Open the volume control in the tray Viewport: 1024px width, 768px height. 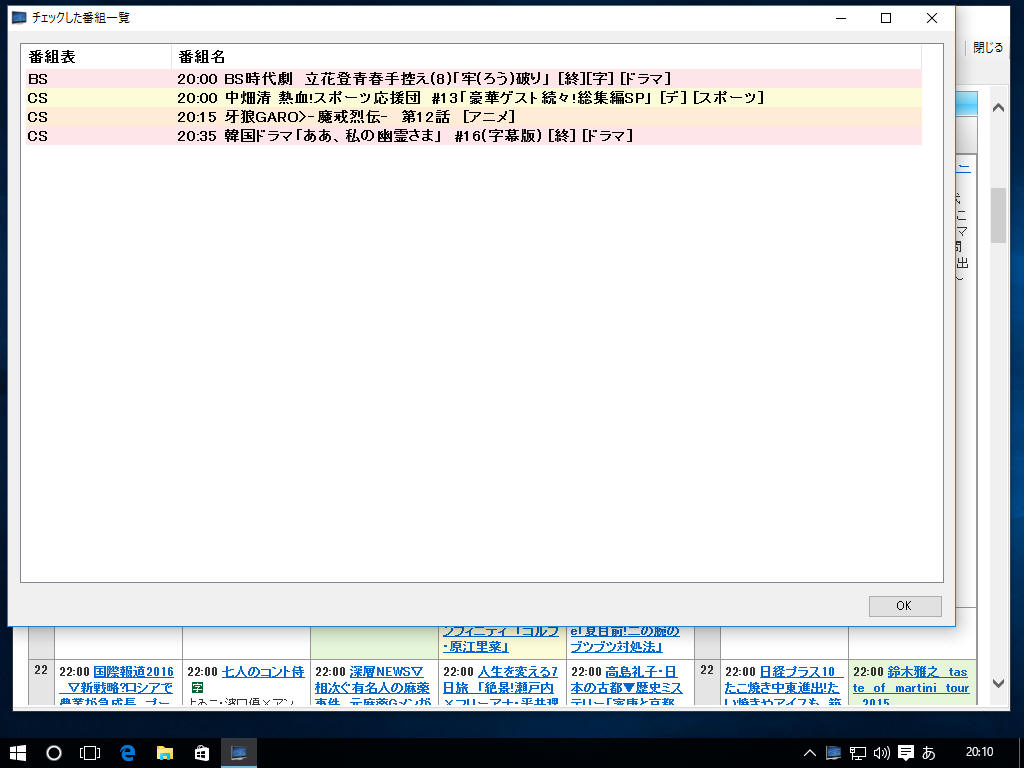(x=882, y=753)
